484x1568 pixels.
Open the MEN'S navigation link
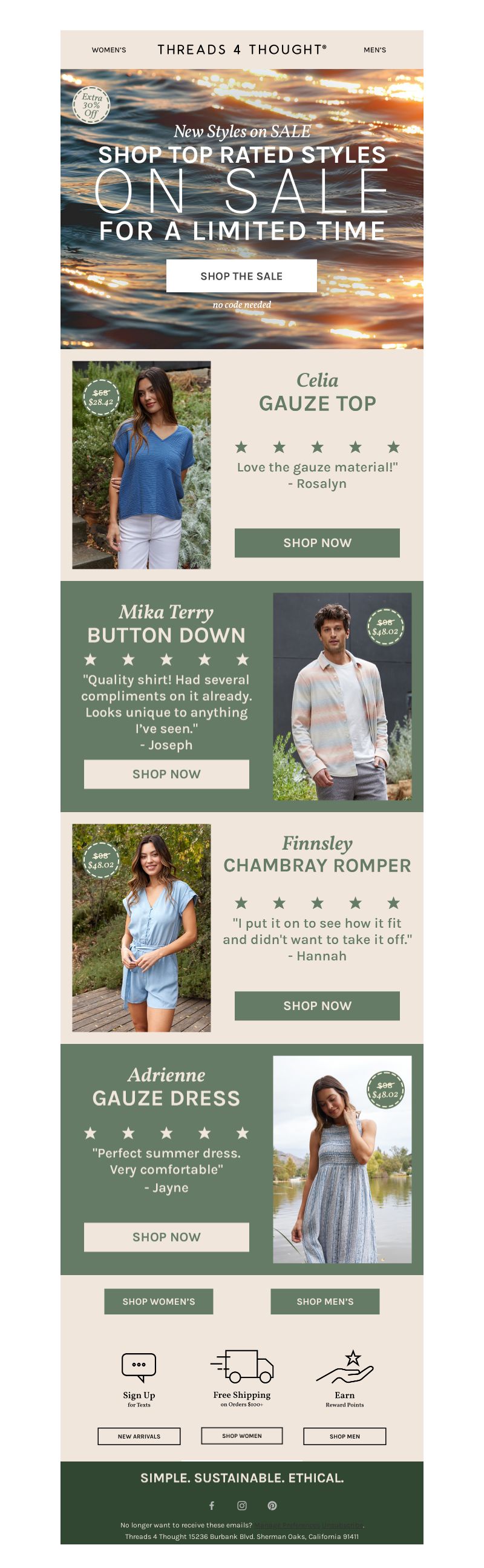[375, 50]
